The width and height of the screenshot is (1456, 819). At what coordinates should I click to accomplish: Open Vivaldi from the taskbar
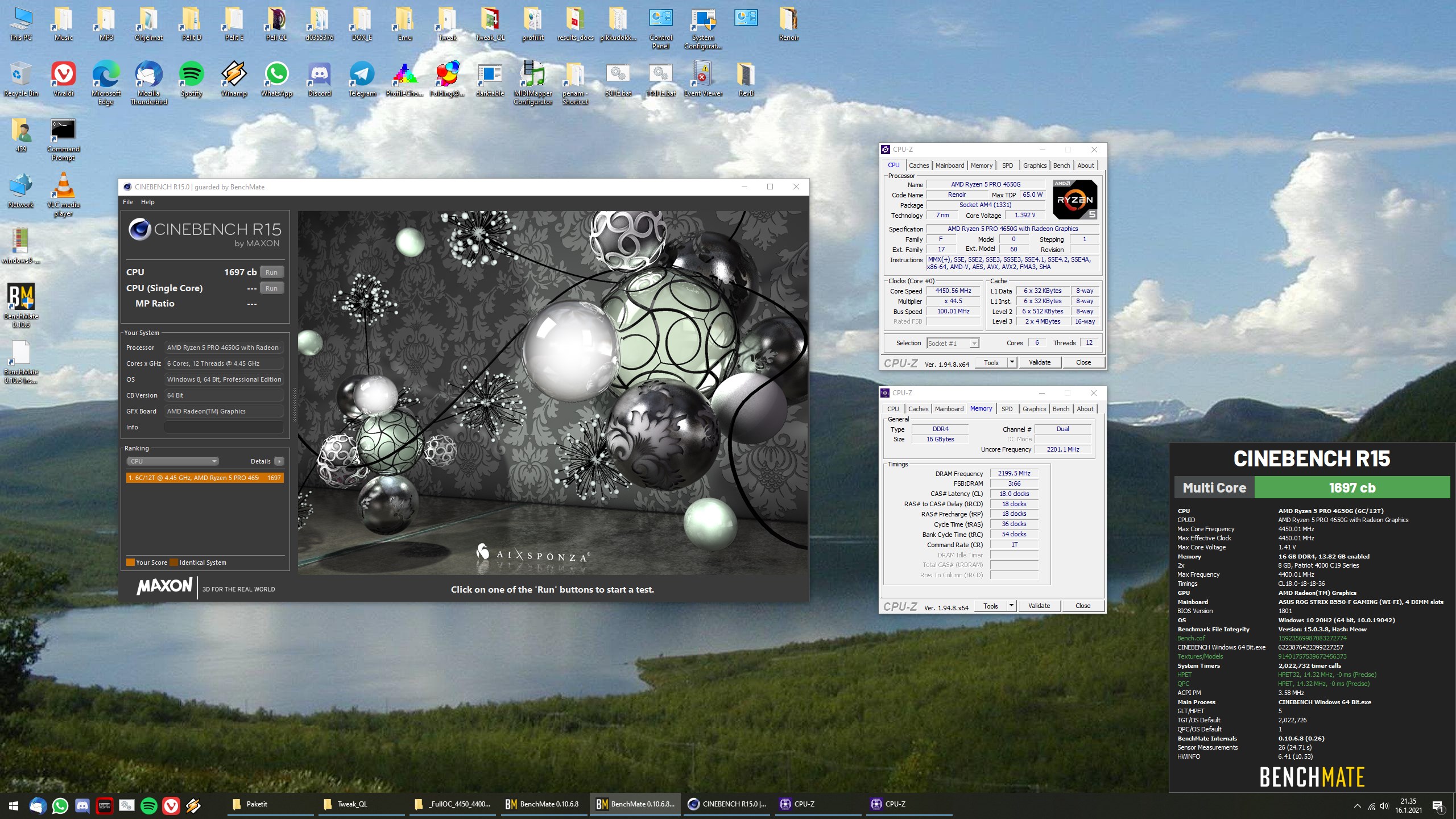pos(171,805)
